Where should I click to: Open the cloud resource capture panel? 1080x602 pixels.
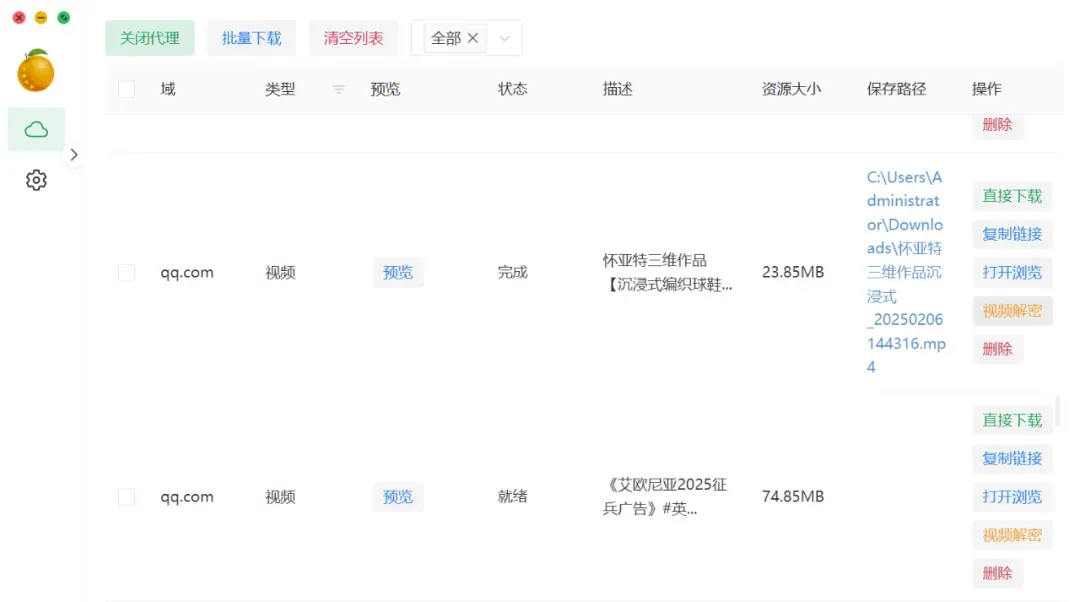pyautogui.click(x=36, y=129)
